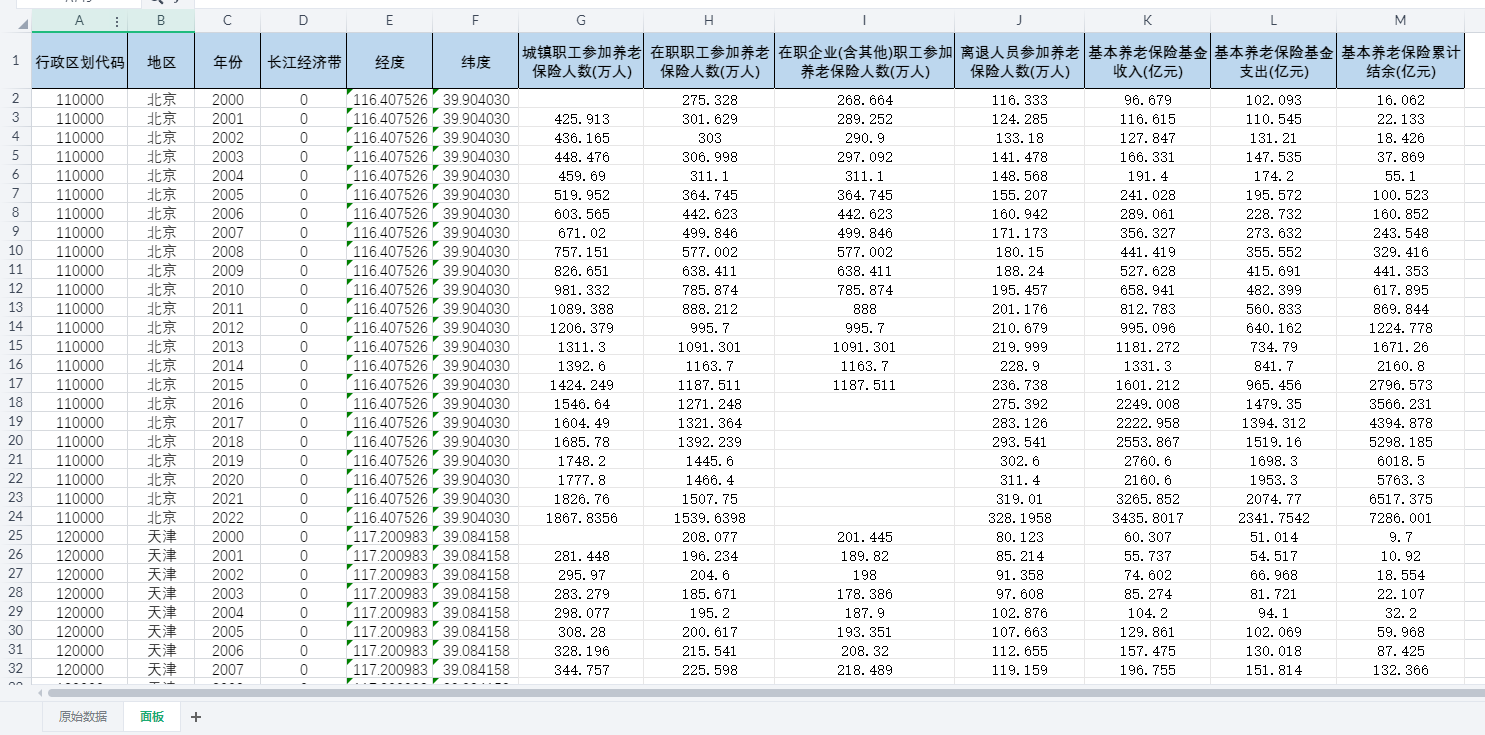The image size is (1485, 735).
Task: Click the 在职职工参加养老保险人数 header cell
Action: (710, 61)
